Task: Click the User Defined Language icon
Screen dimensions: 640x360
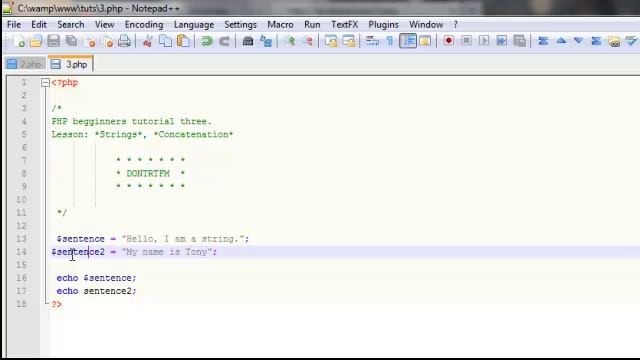Action: pyautogui.click(x=425, y=41)
